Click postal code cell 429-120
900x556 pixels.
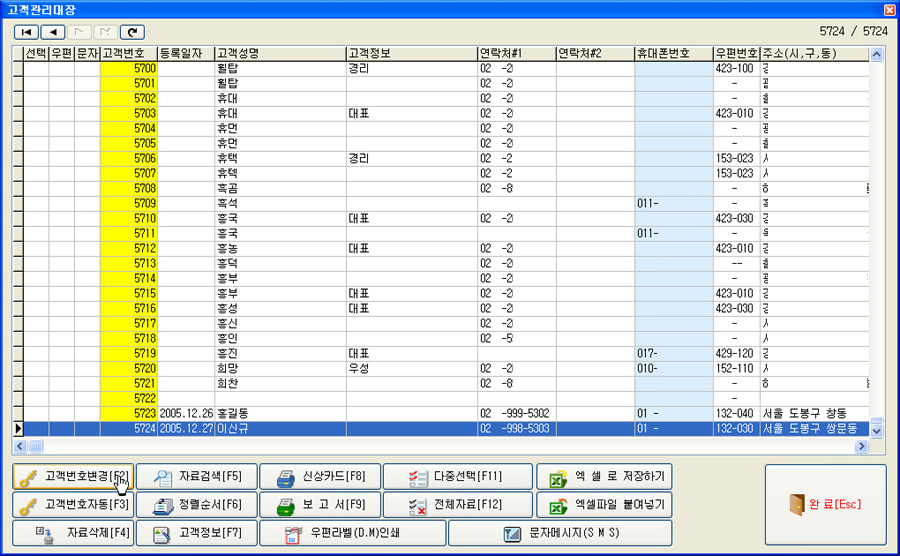737,354
